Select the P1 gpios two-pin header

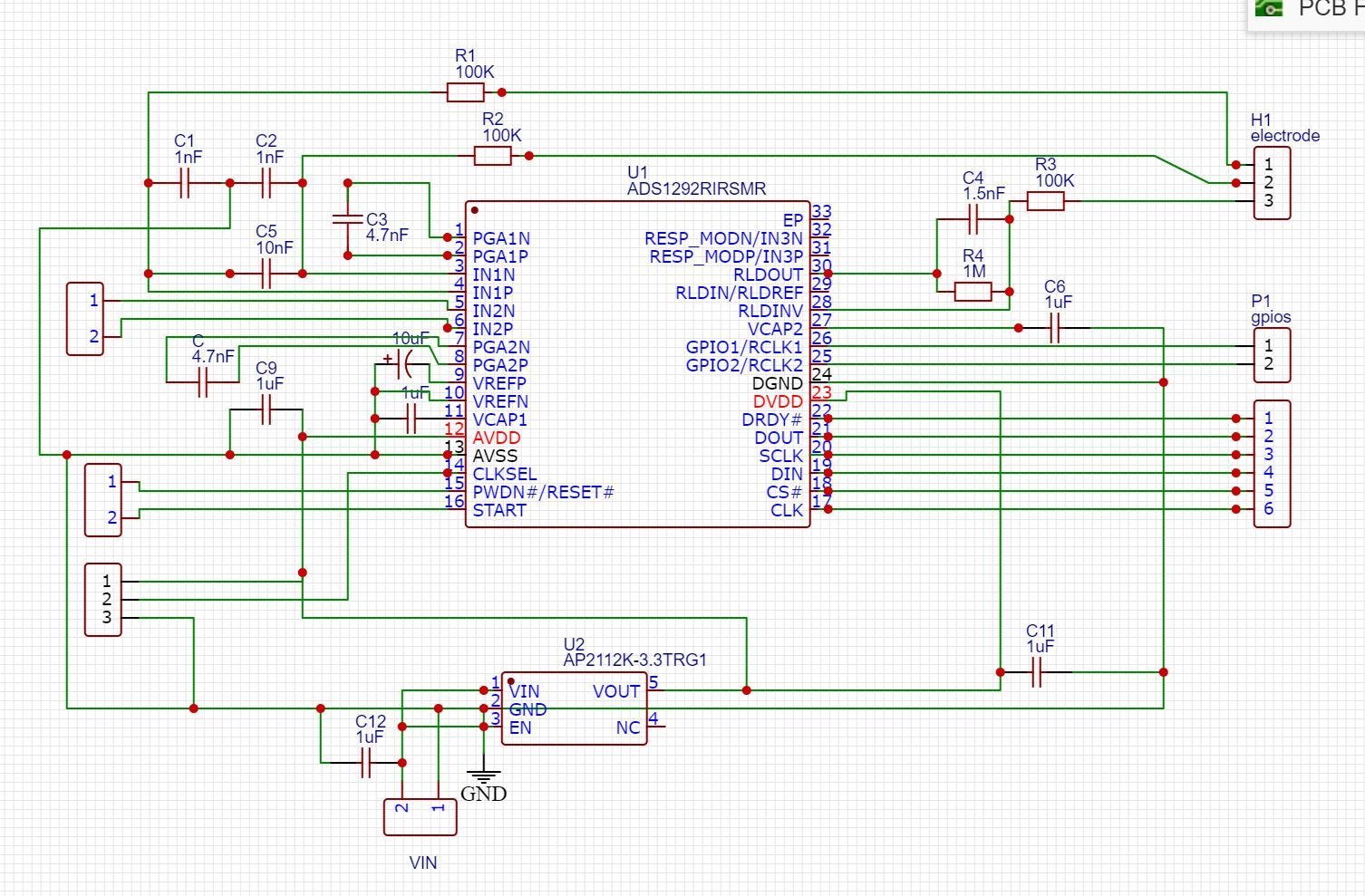point(1272,355)
